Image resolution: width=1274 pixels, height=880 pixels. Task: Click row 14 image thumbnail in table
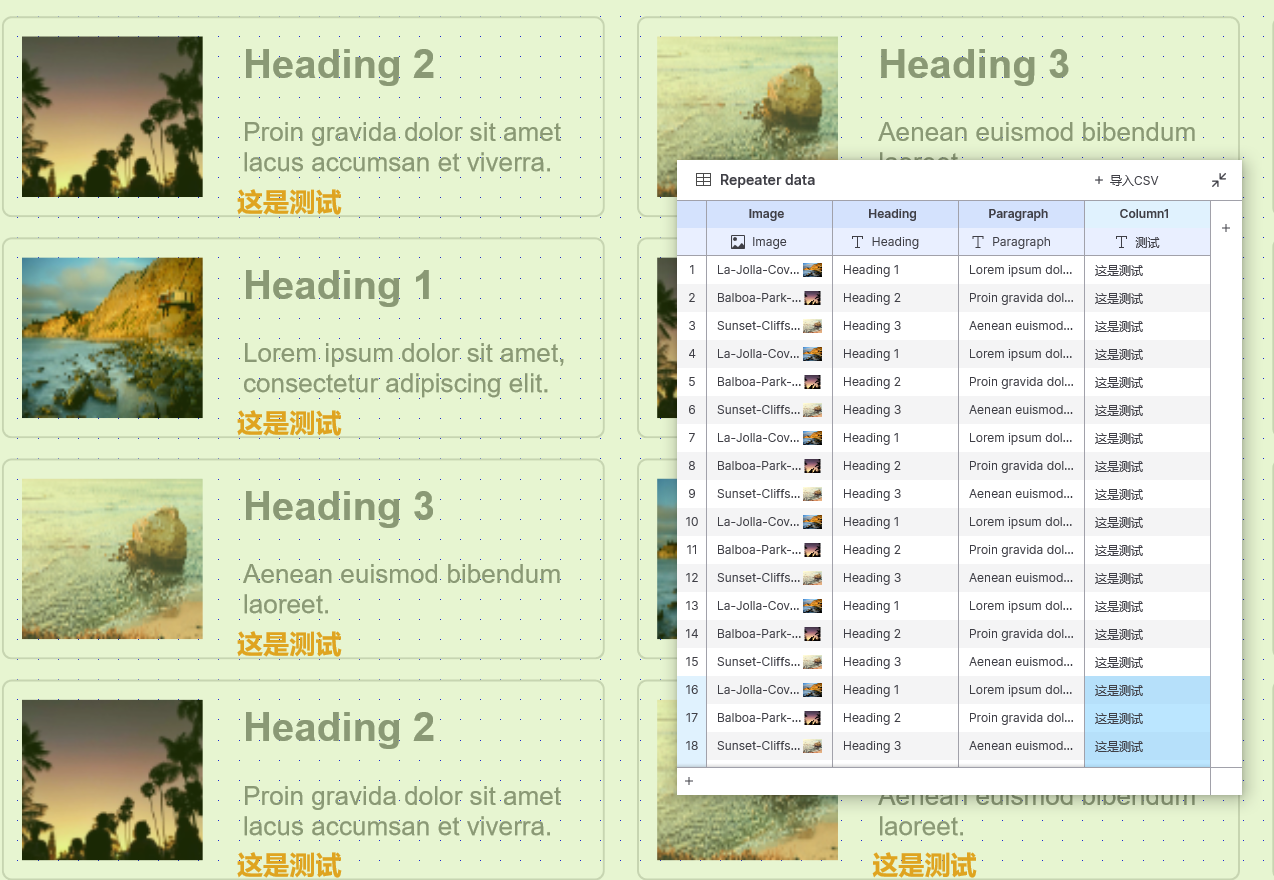point(813,634)
